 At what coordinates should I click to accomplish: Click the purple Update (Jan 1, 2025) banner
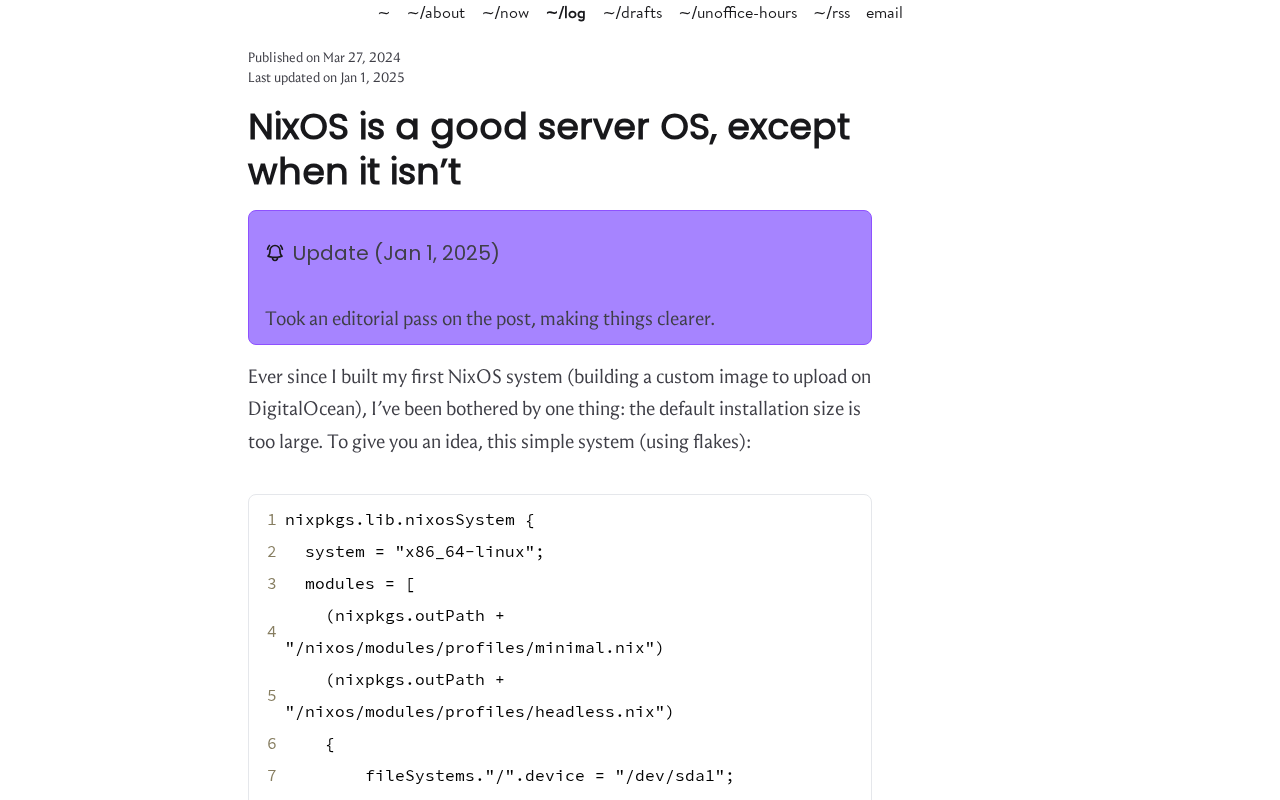pos(559,277)
